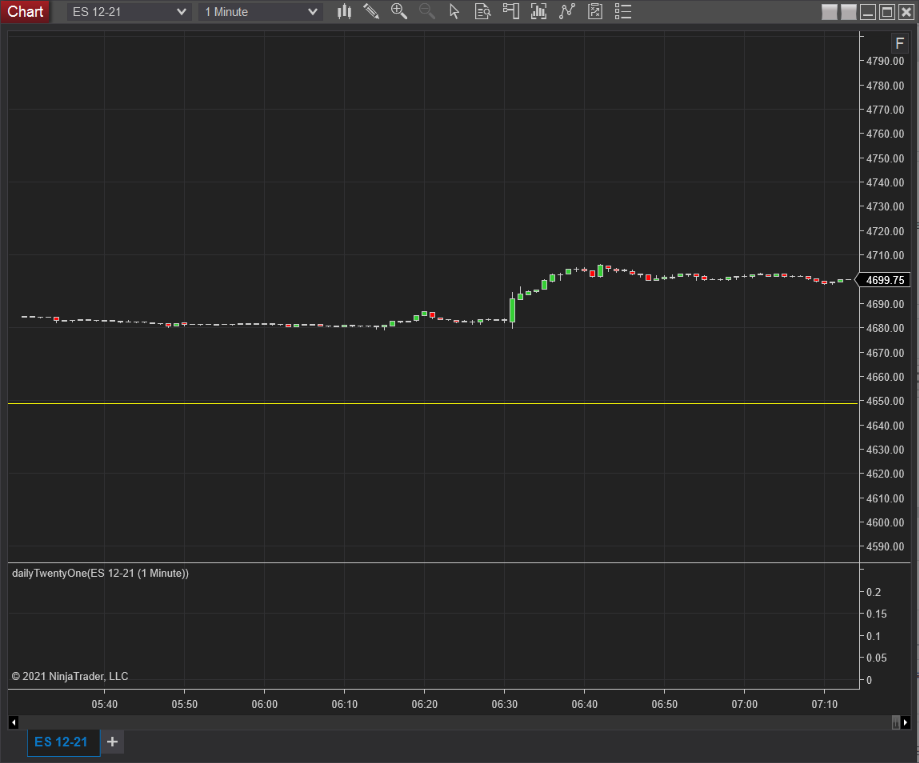Click the dailyTwentyOne indicator label

(100, 573)
